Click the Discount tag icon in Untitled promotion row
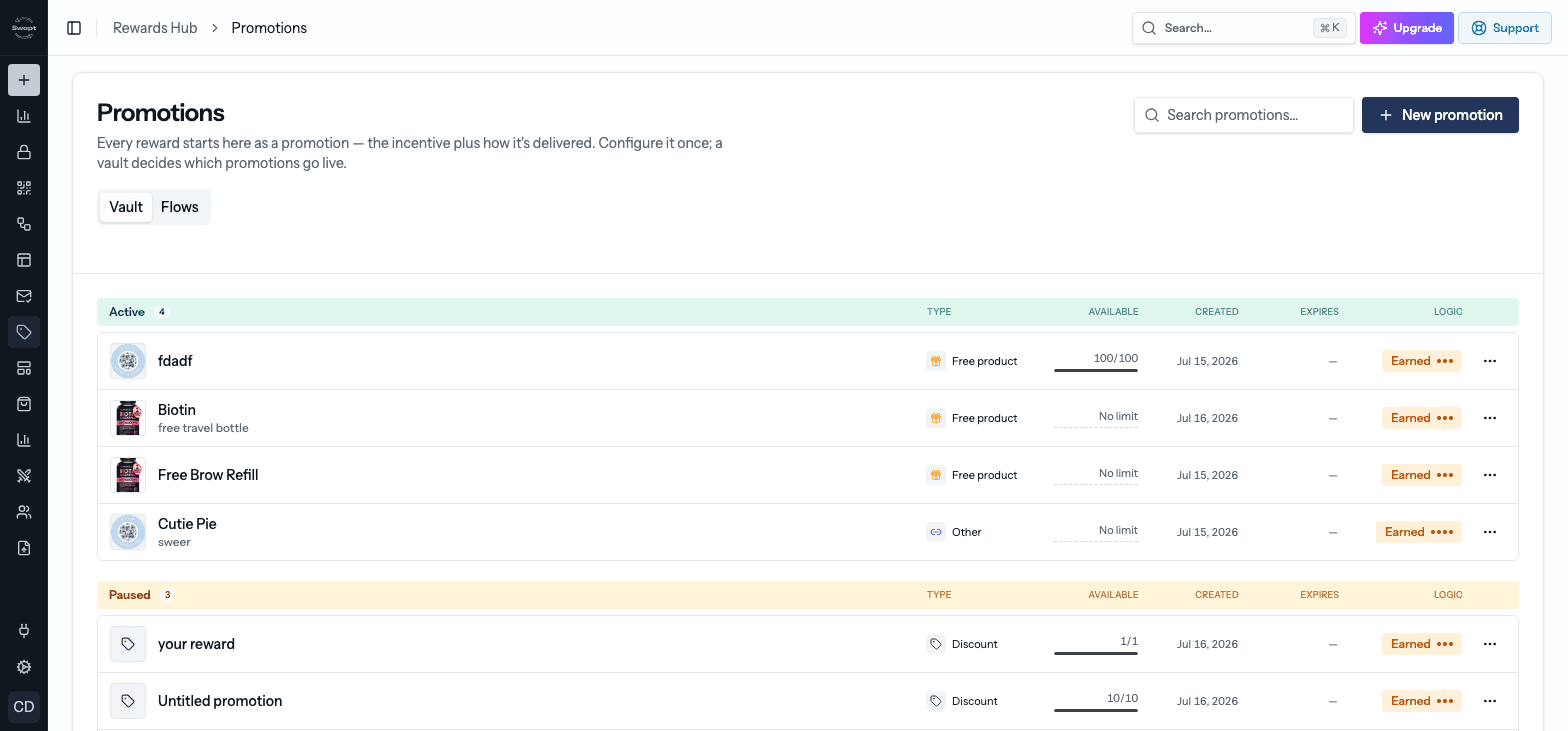 tap(936, 701)
